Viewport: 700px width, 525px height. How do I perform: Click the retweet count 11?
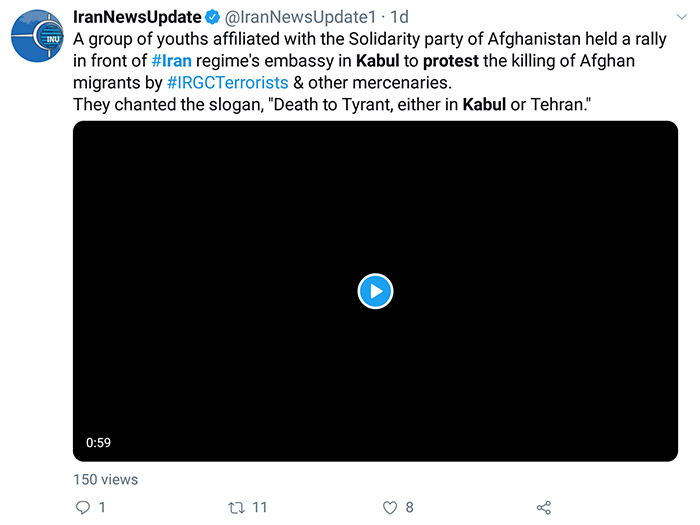coord(260,507)
